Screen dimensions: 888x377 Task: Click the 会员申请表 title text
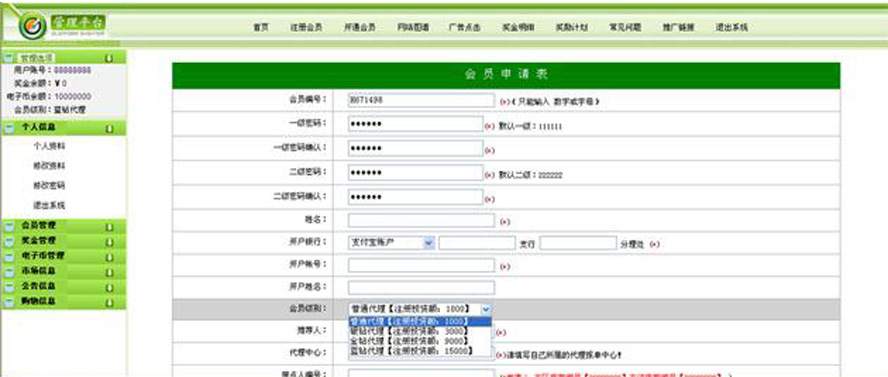tap(506, 75)
